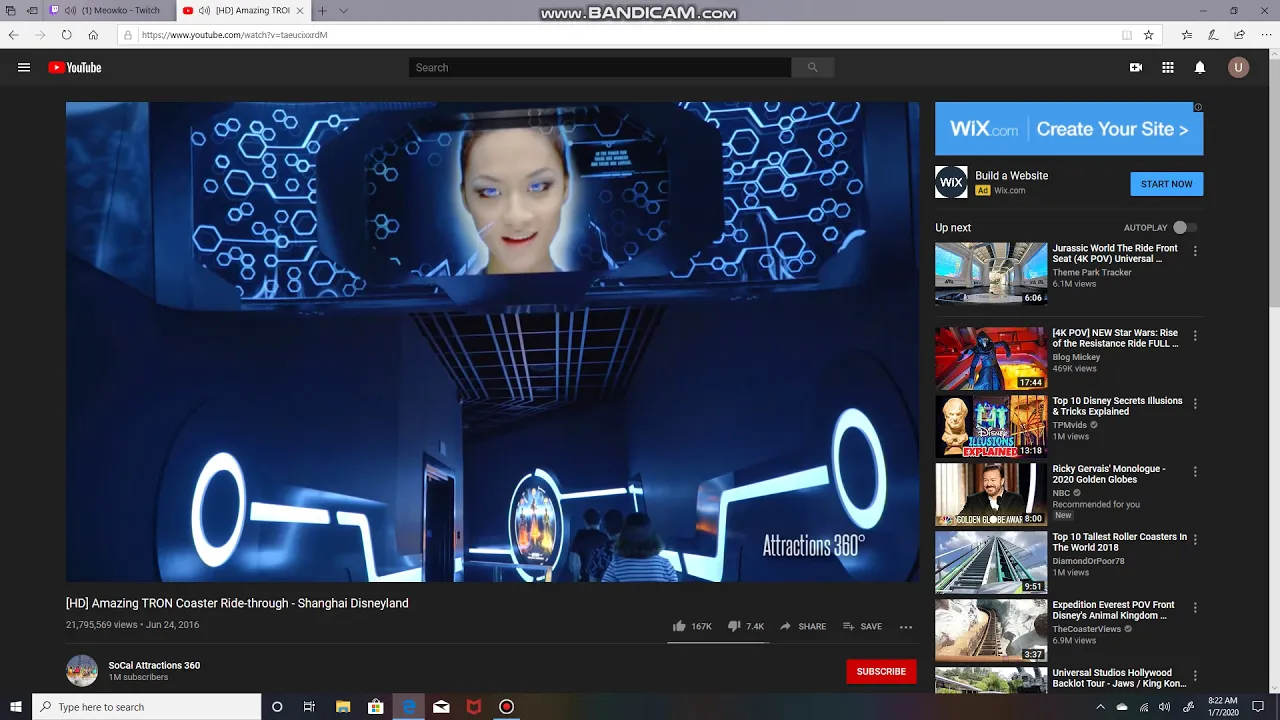
Task: Click the YouTube search field
Action: pyautogui.click(x=600, y=68)
